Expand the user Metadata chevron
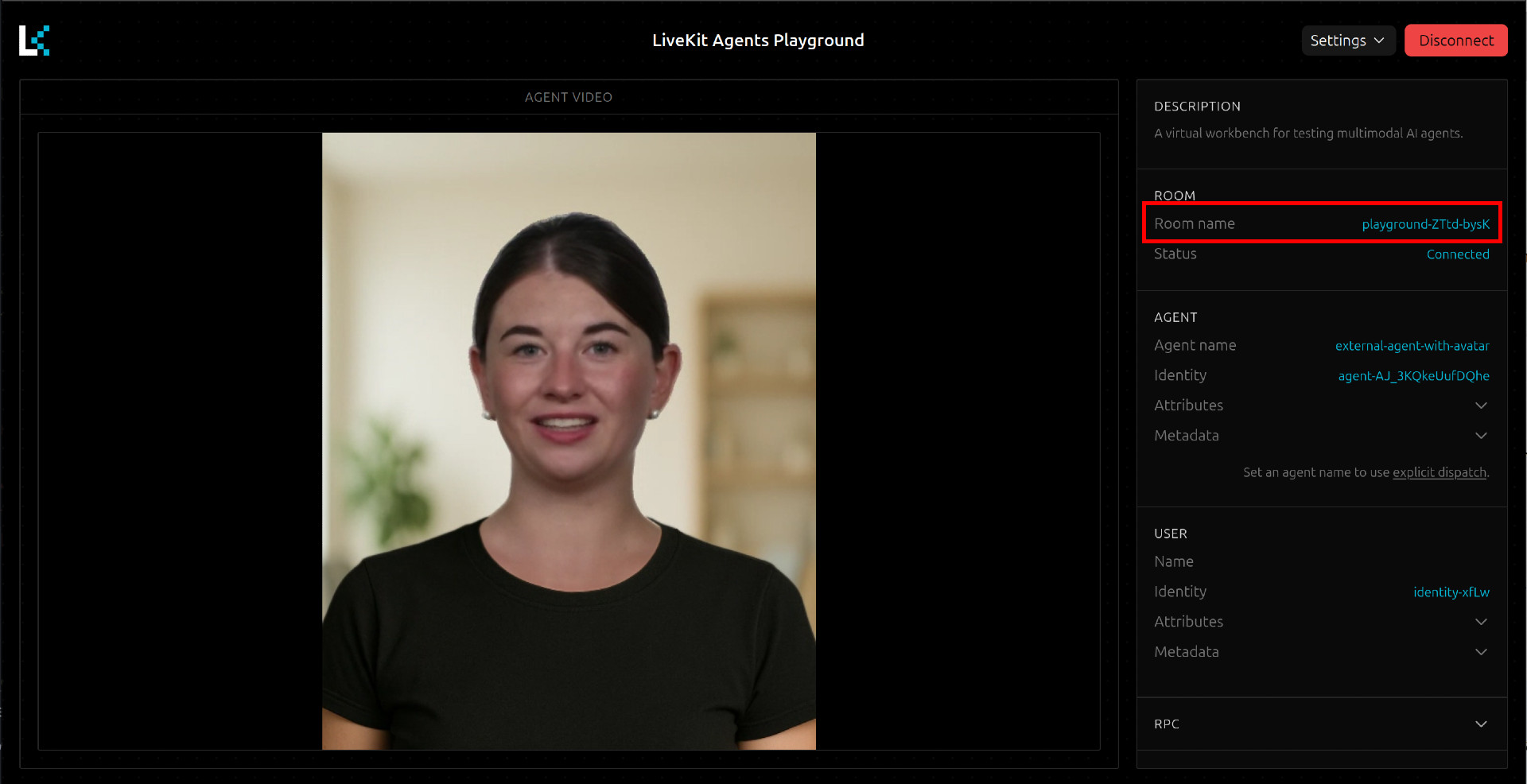Screen dimensions: 1527x784 tap(1480, 652)
